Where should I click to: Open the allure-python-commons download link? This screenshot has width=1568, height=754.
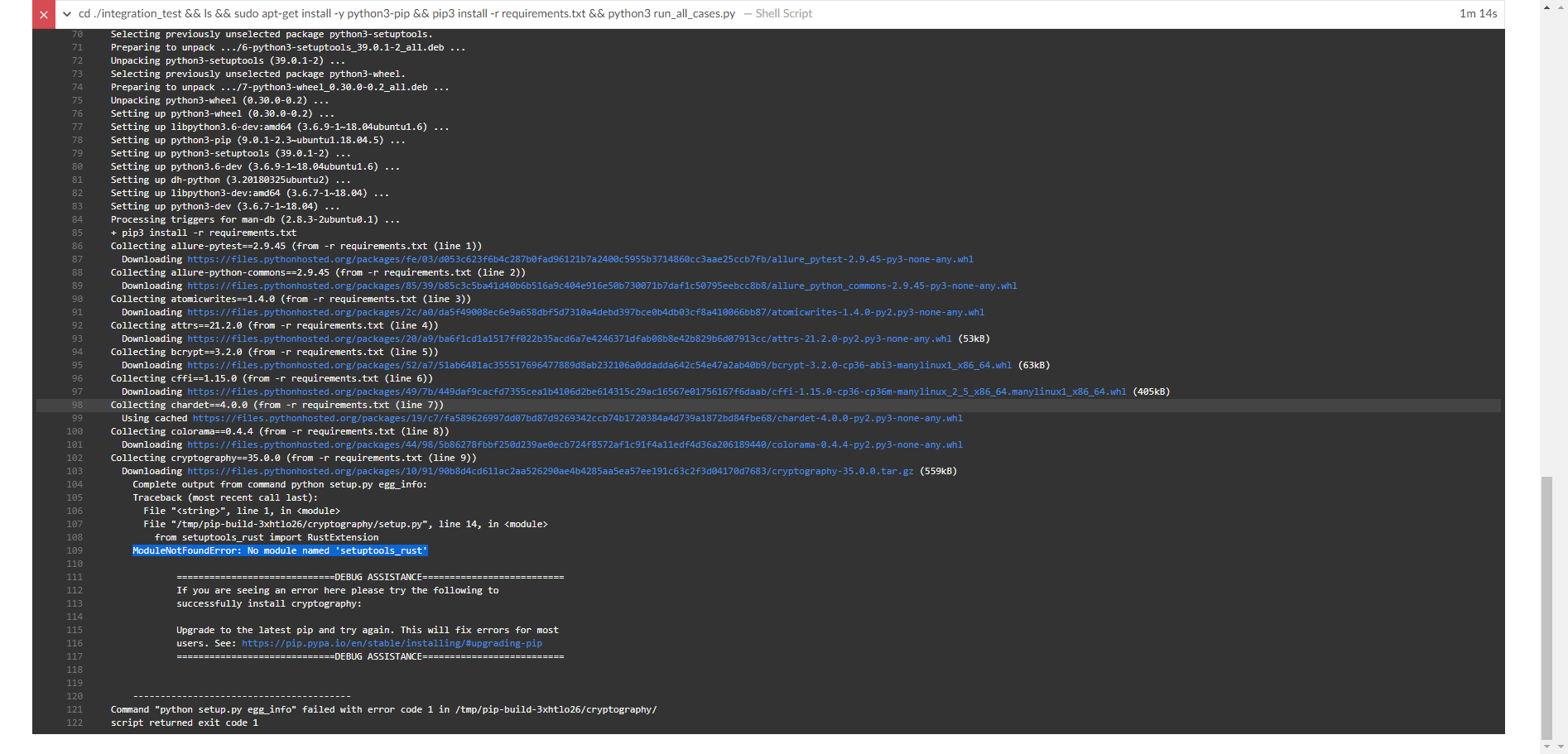(x=603, y=286)
